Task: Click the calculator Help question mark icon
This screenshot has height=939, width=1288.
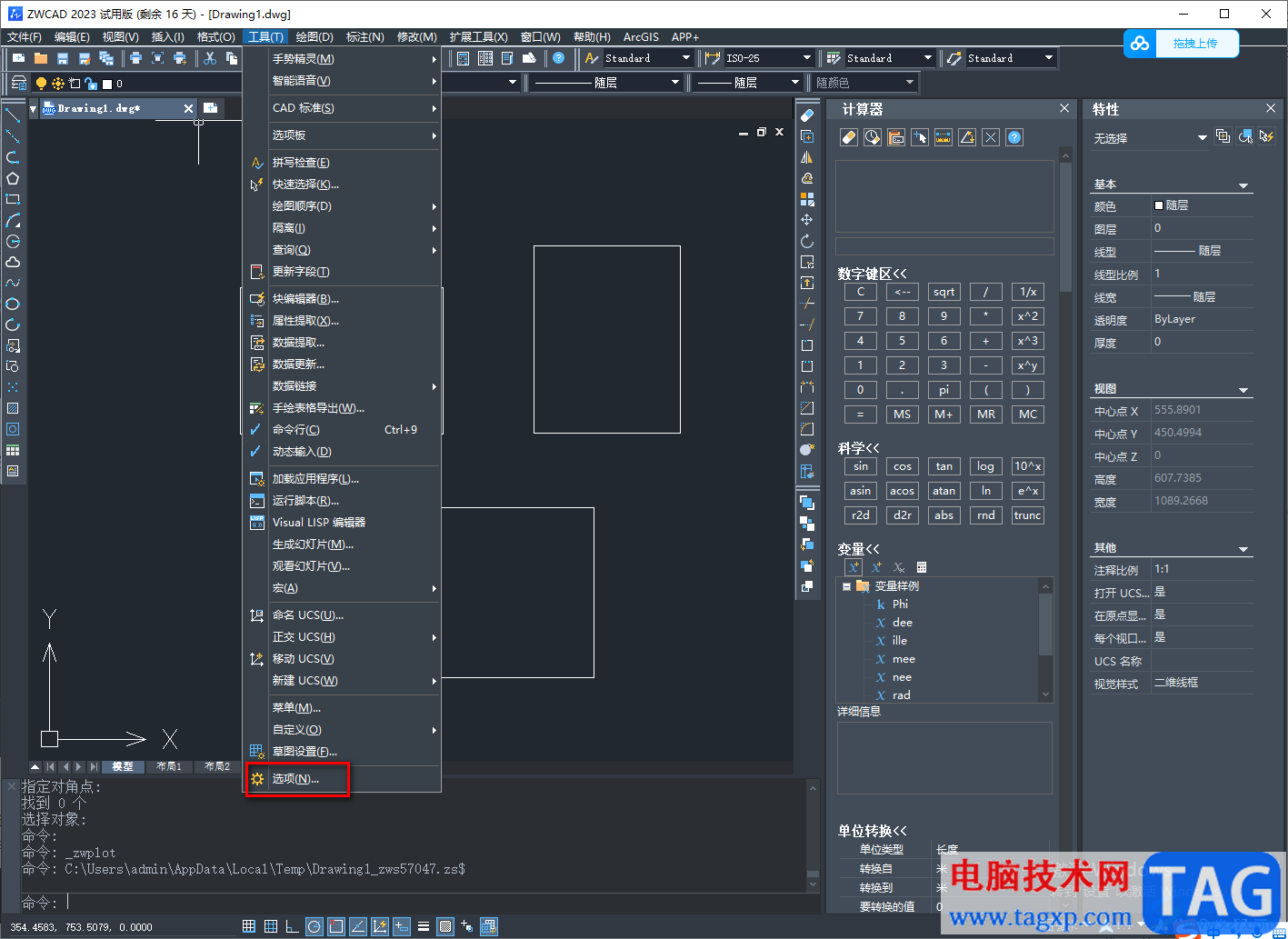Action: (x=1014, y=137)
